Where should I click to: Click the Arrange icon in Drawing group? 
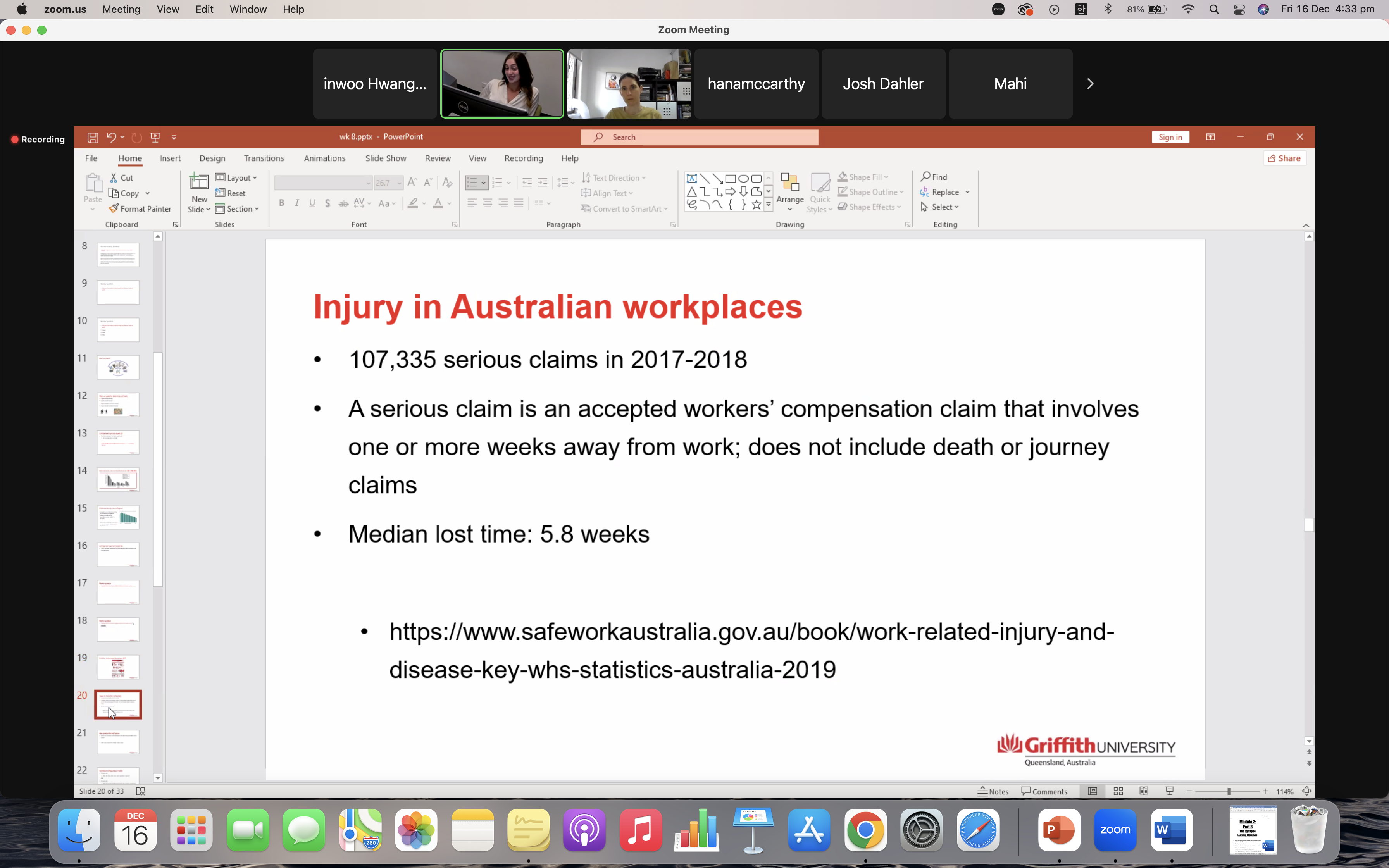point(790,183)
